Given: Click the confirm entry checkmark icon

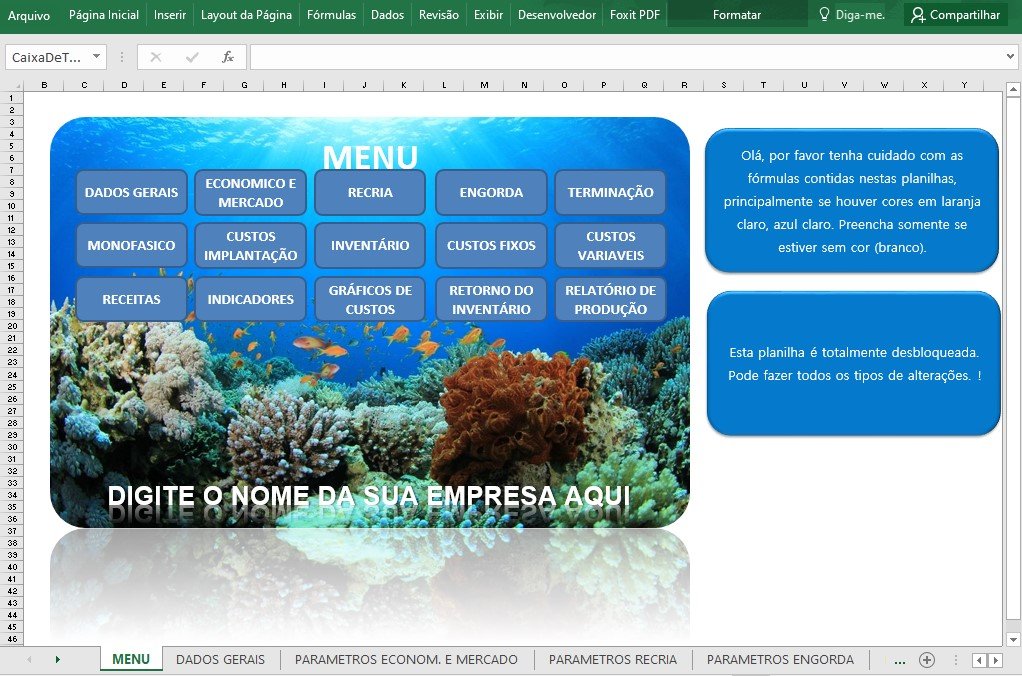Looking at the screenshot, I should [x=192, y=57].
